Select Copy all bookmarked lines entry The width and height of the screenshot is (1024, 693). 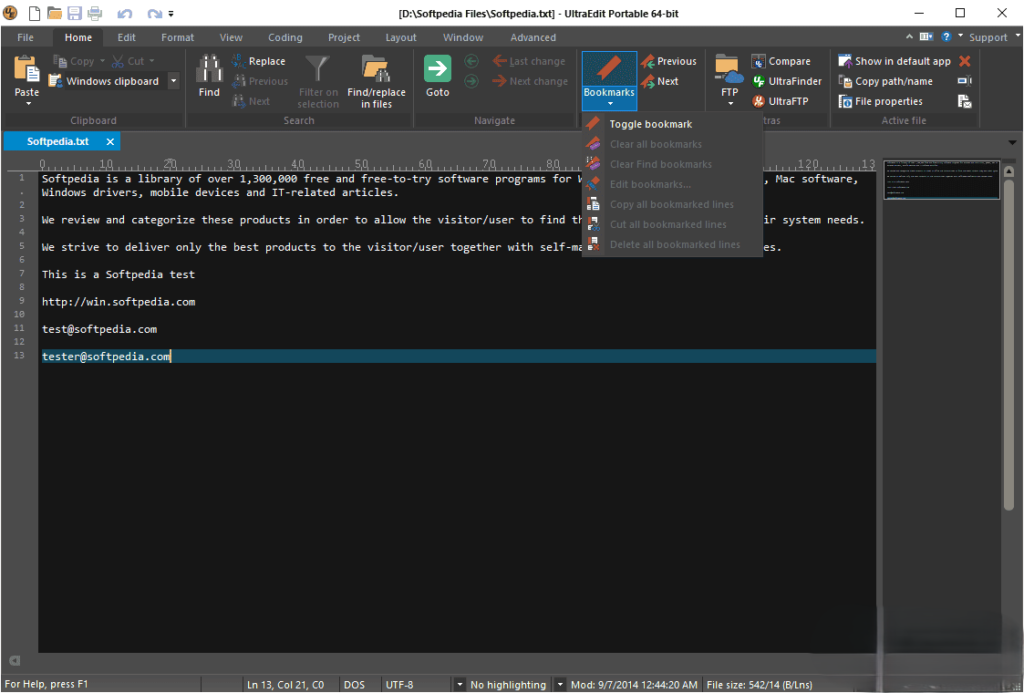(x=673, y=204)
